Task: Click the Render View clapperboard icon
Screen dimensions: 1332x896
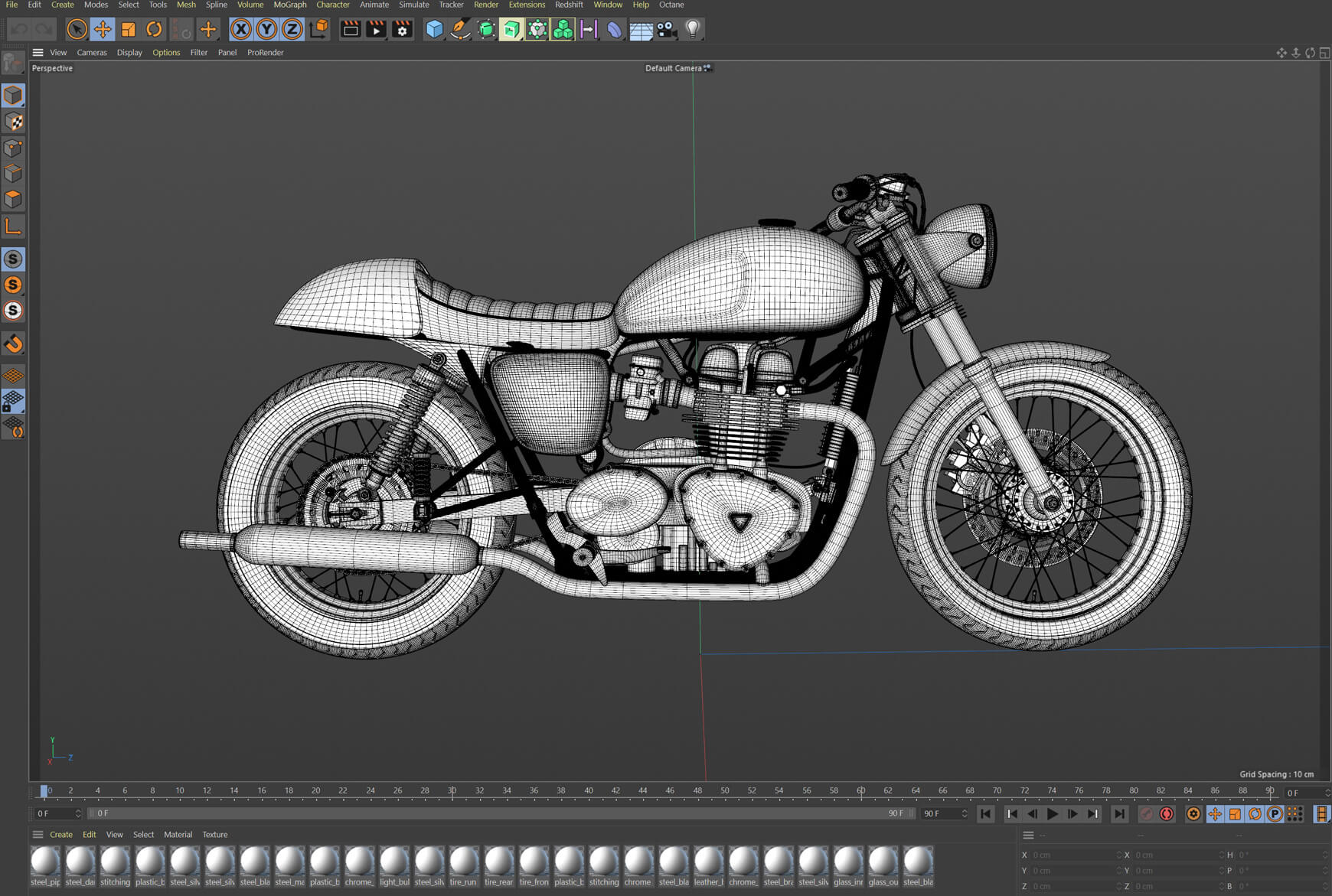Action: pyautogui.click(x=351, y=29)
